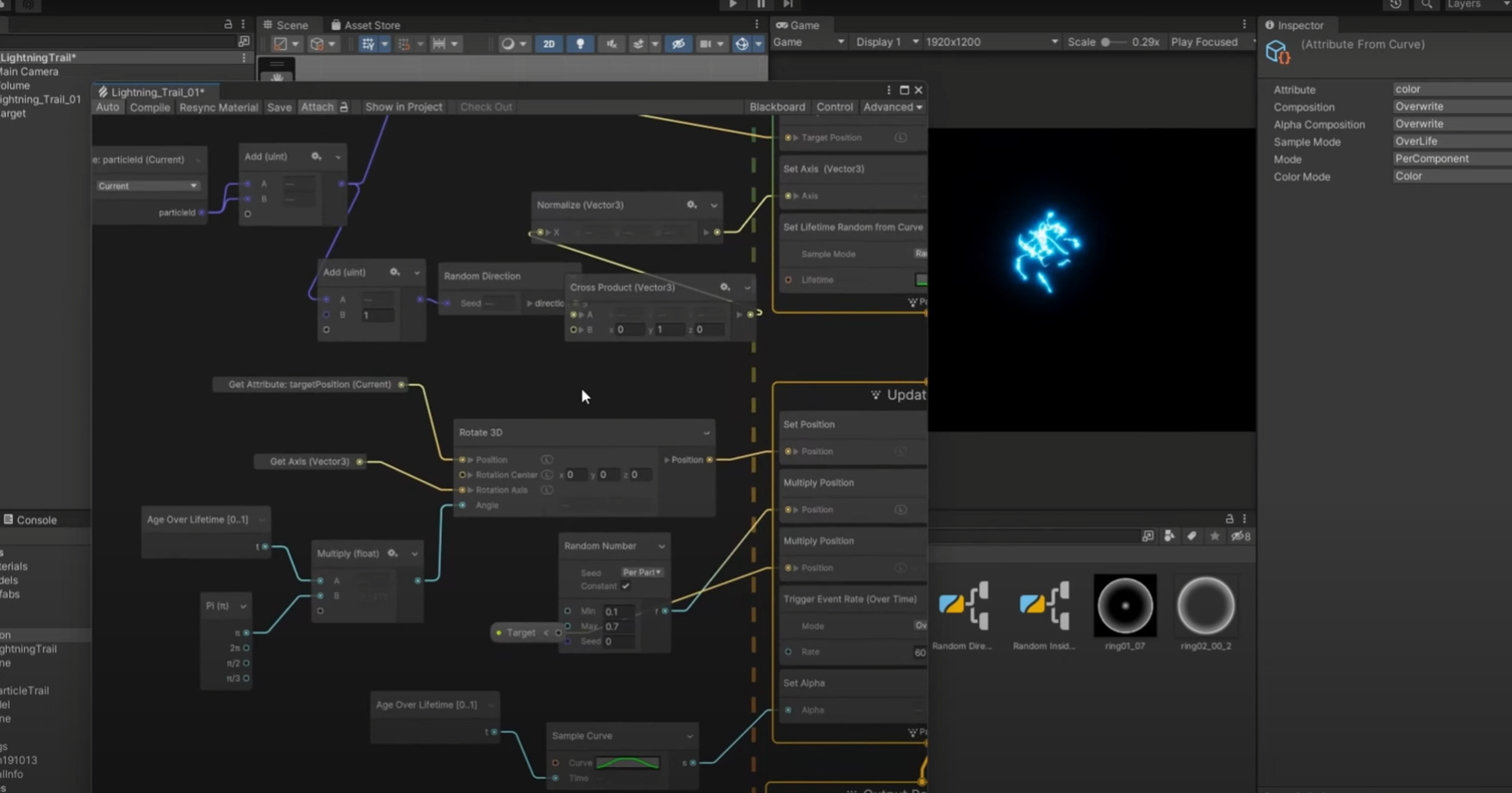Click the camera view icon in Scene toolbar
The width and height of the screenshot is (1512, 793).
pyautogui.click(x=706, y=43)
